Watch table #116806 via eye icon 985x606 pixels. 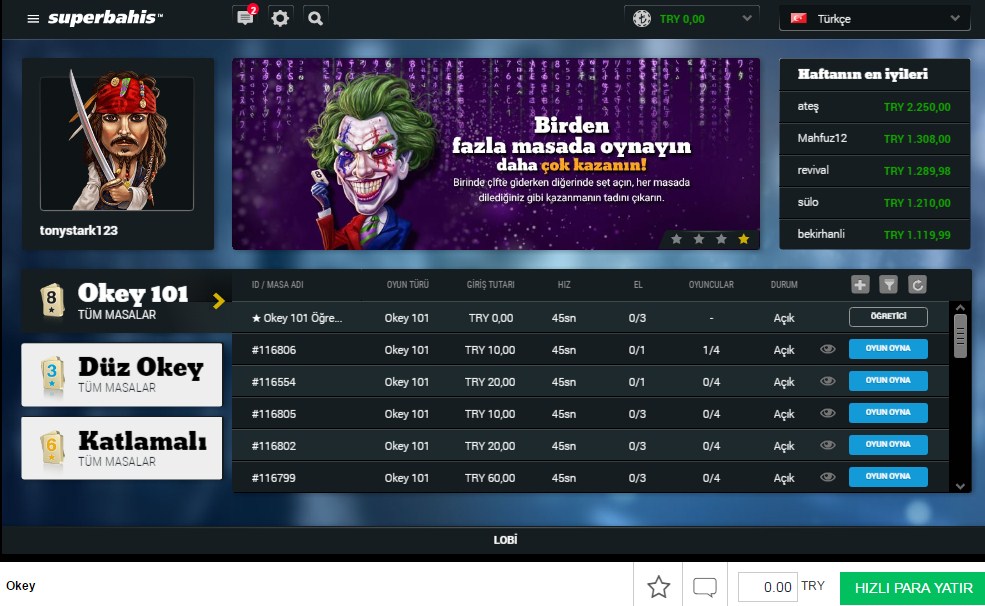pos(827,350)
